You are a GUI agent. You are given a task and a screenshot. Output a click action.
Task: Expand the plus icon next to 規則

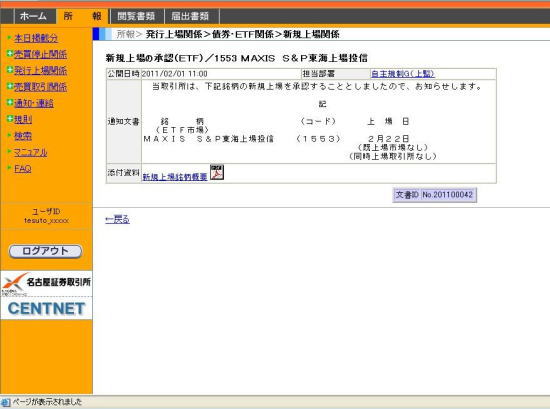10,119
